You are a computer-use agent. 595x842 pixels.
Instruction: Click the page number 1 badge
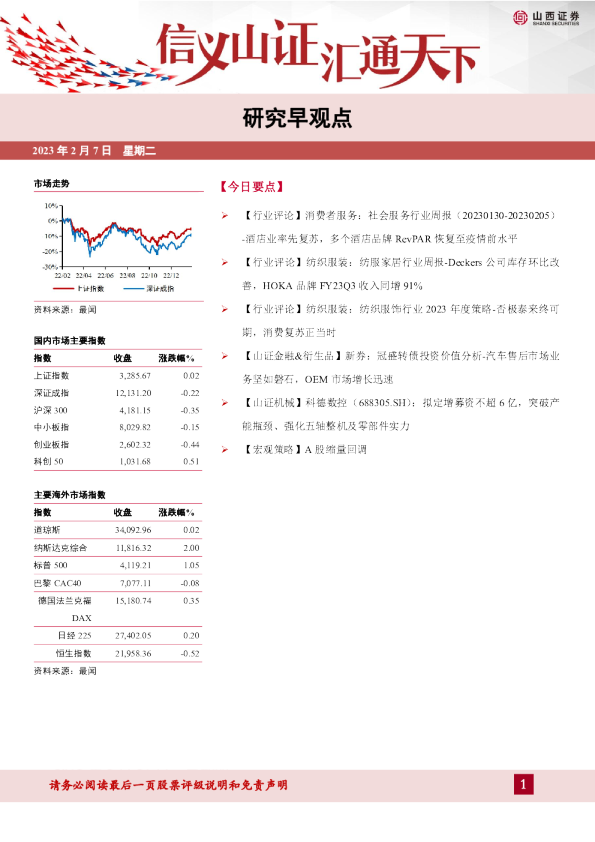point(524,785)
